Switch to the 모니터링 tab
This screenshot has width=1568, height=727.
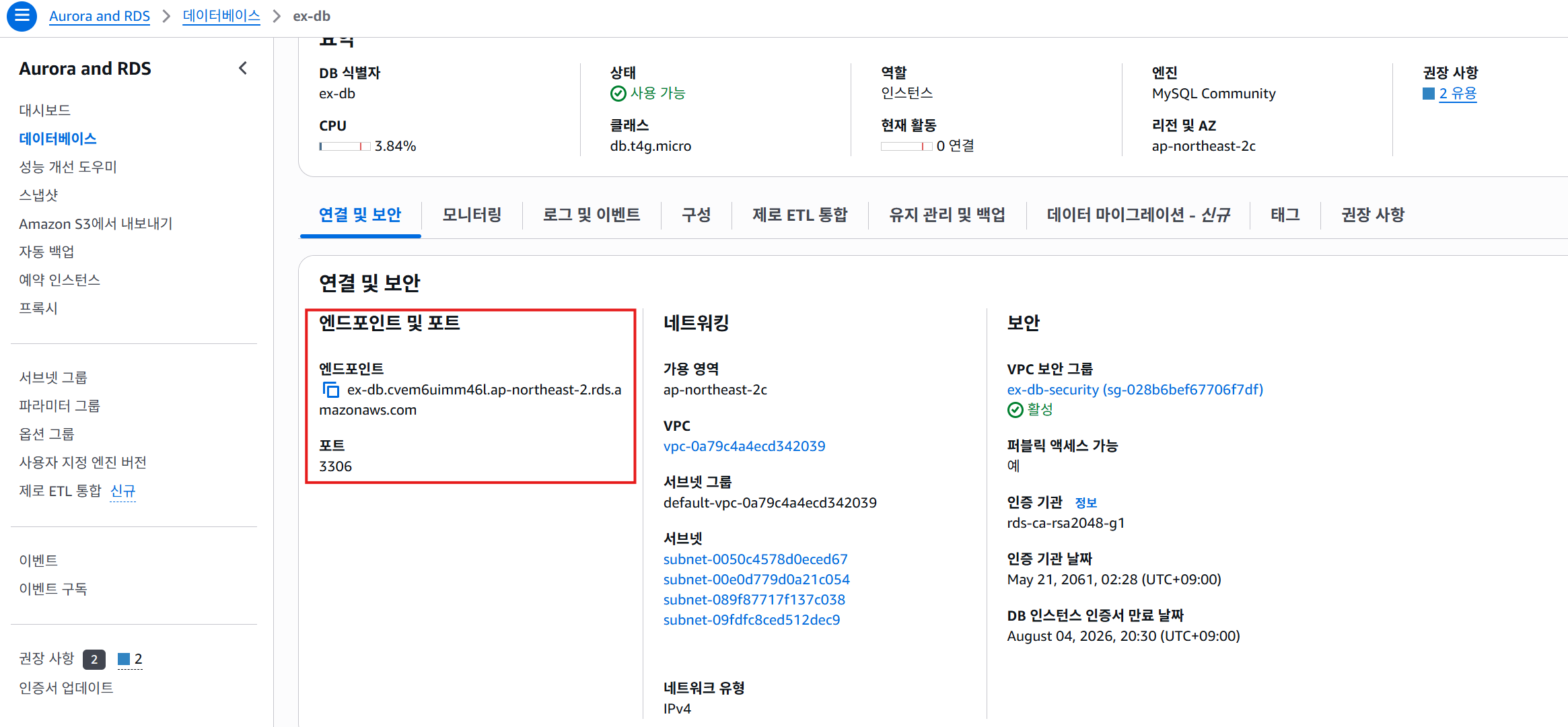point(472,215)
